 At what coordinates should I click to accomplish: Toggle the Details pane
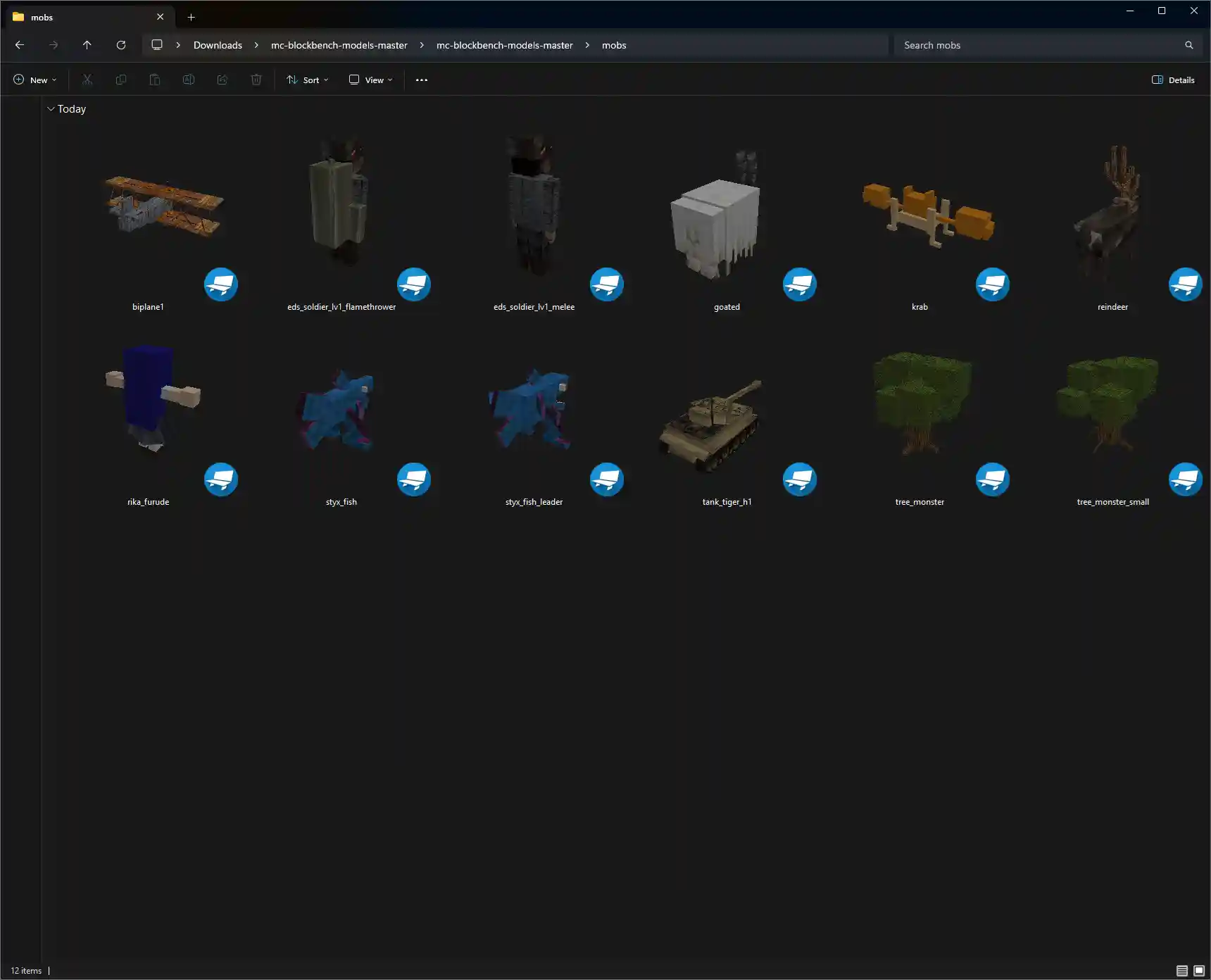pos(1173,80)
